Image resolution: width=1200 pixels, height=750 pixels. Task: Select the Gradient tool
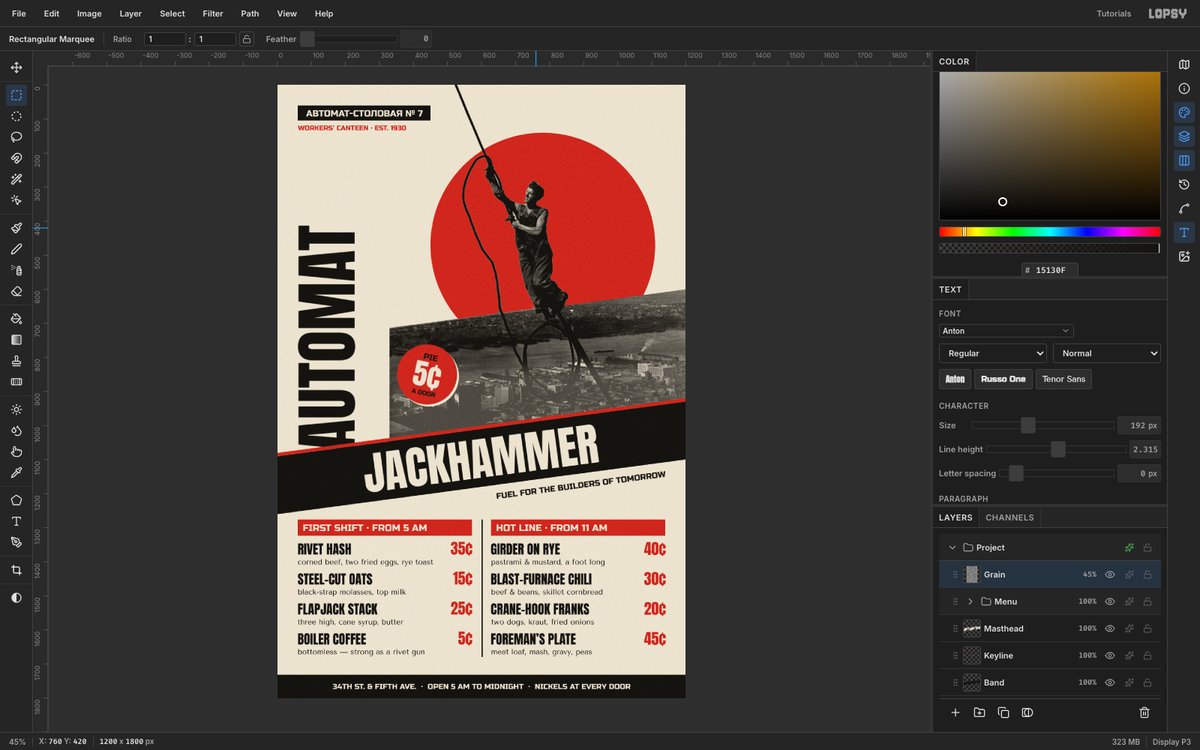[x=16, y=340]
